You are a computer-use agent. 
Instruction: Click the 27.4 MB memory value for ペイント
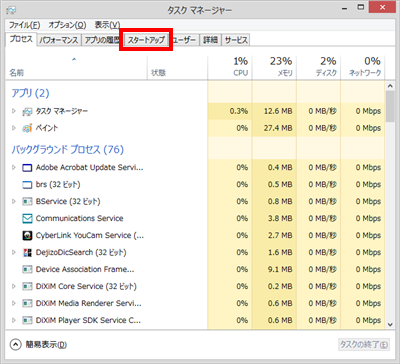tap(278, 128)
